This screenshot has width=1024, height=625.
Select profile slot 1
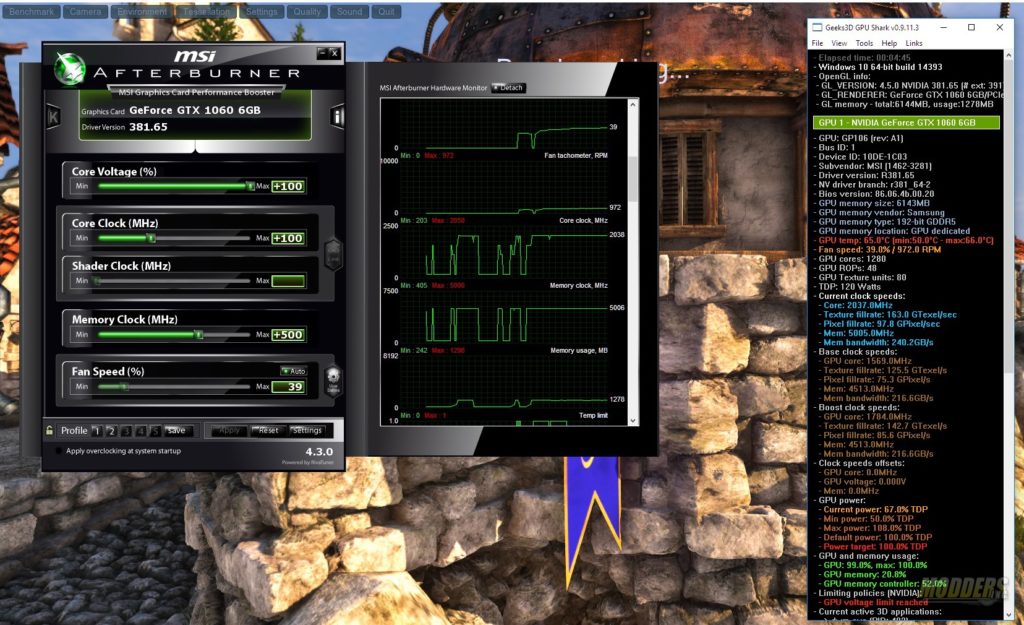click(x=96, y=431)
